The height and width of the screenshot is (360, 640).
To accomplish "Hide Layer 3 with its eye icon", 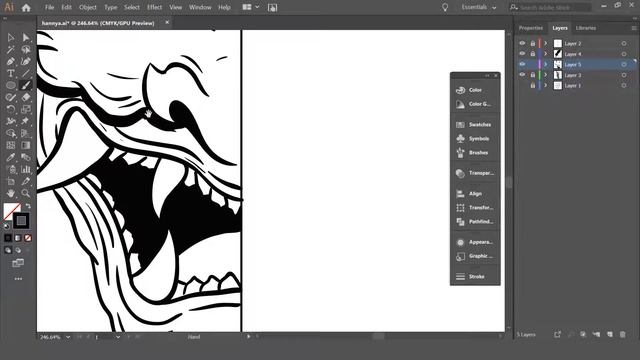I will pos(522,75).
